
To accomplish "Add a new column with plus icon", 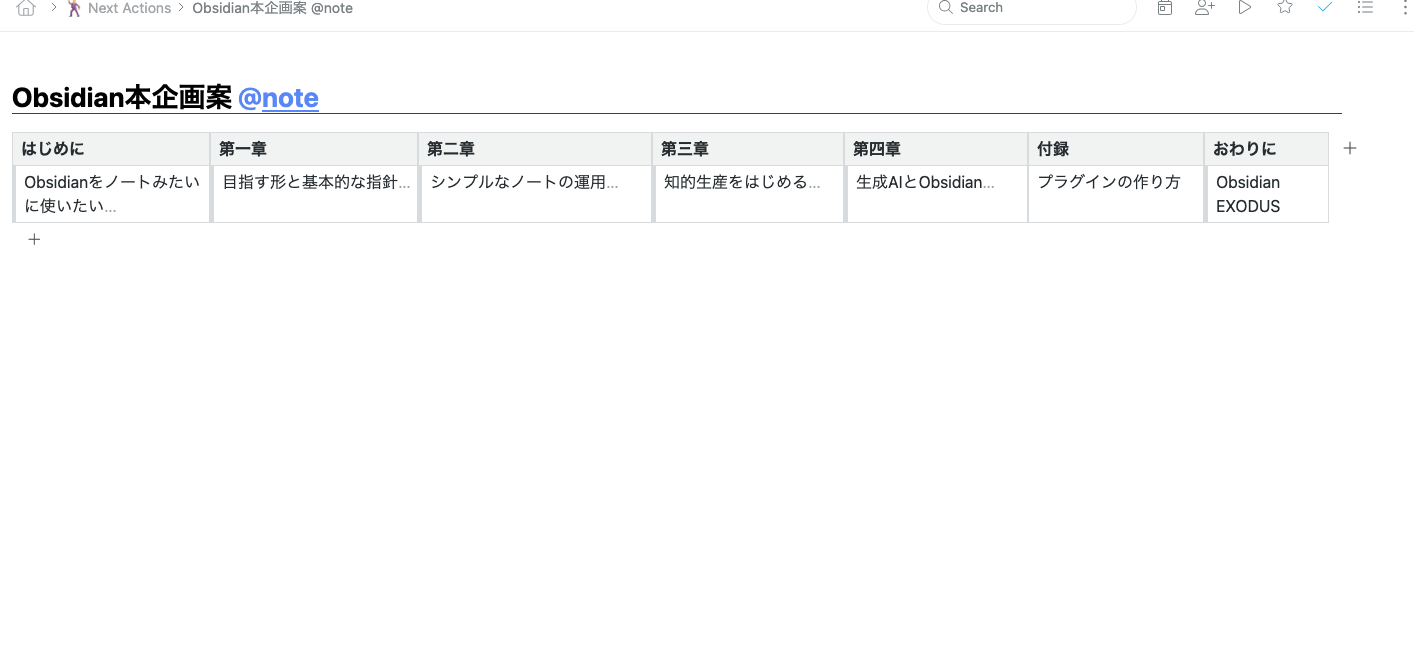I will tap(1350, 148).
